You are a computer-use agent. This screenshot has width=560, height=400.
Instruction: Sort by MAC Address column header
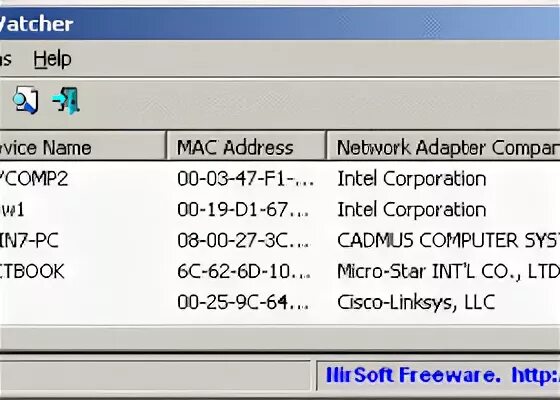point(246,148)
